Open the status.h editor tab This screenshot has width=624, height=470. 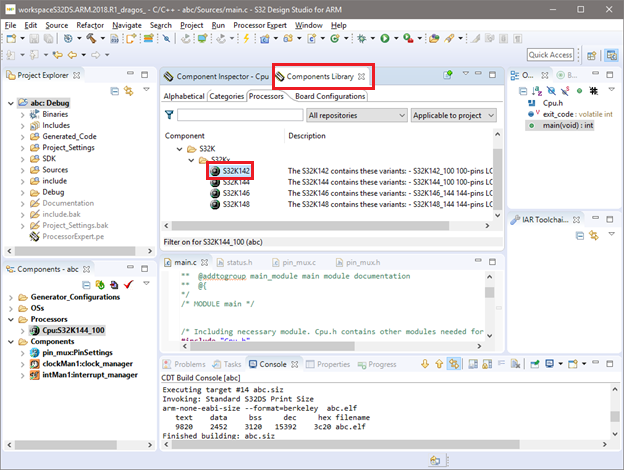235,263
